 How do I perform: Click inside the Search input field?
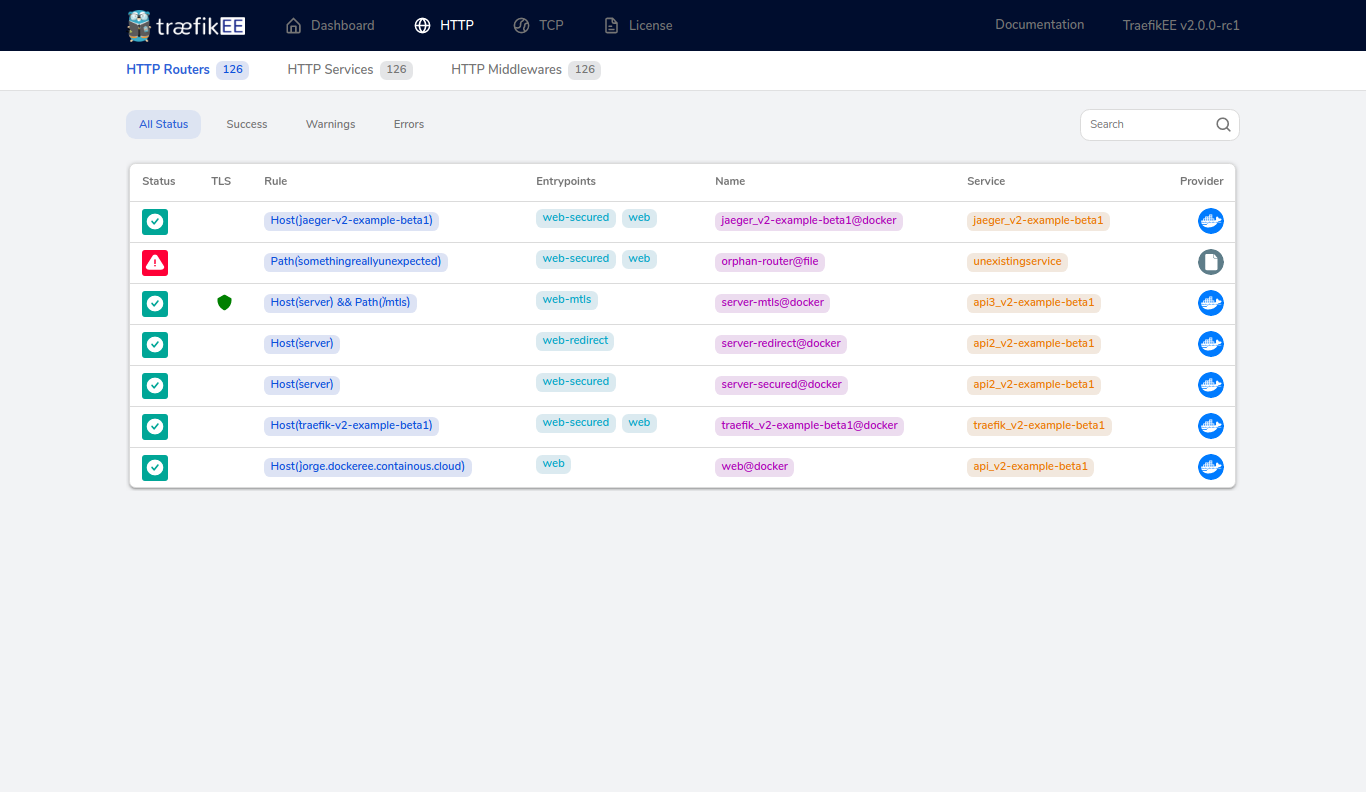(x=1145, y=125)
